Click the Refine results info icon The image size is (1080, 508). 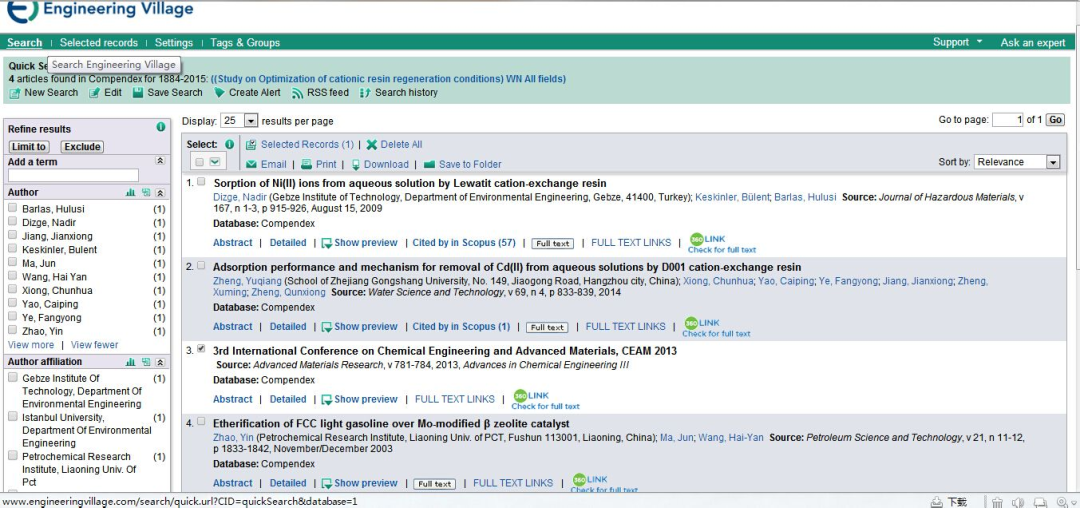click(160, 127)
